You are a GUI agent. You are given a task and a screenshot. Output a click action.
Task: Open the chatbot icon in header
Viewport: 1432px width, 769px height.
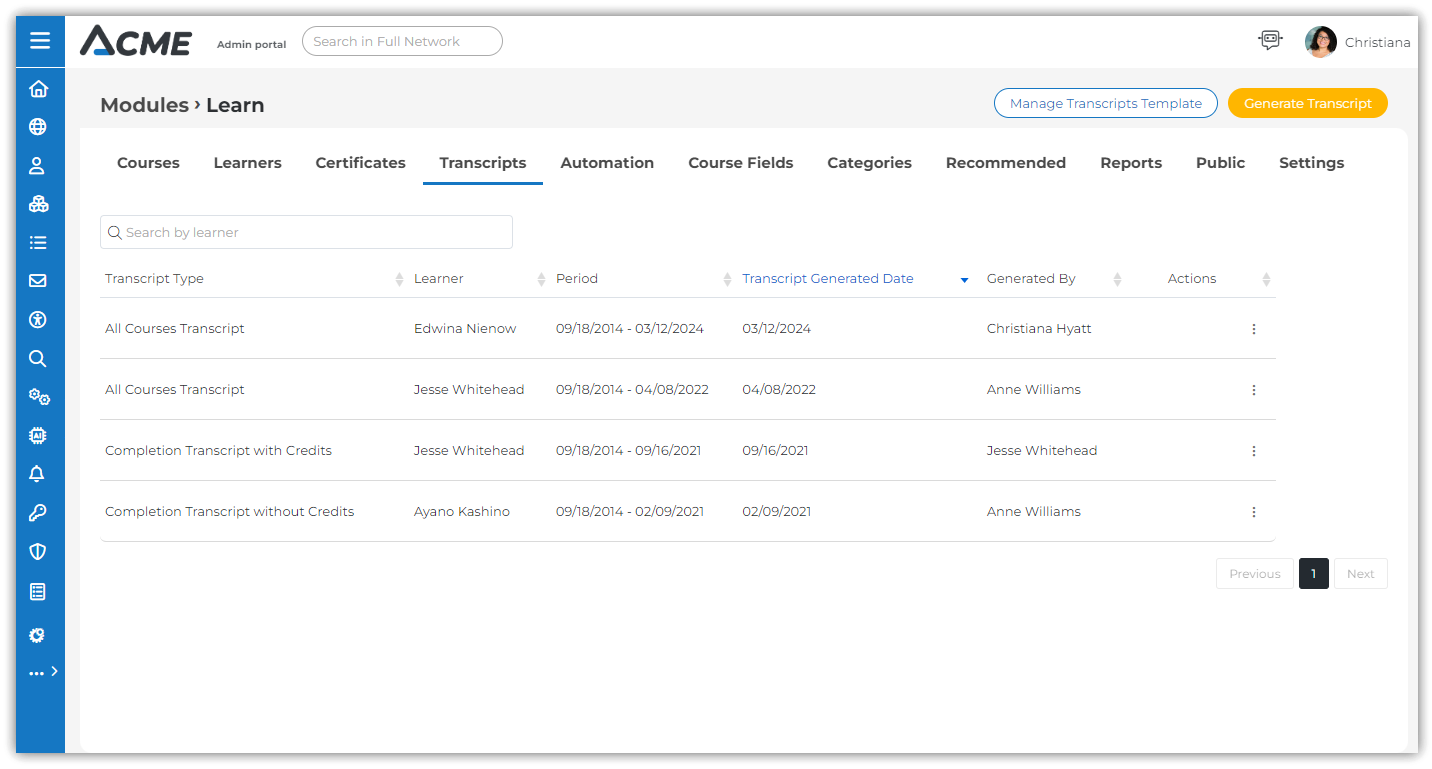[1269, 41]
